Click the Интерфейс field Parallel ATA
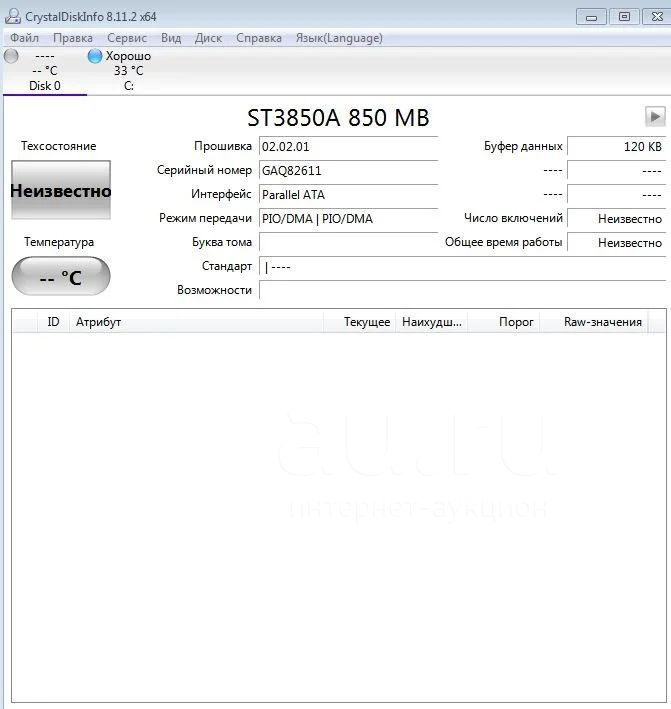Screen dimensions: 671x709 [349, 194]
